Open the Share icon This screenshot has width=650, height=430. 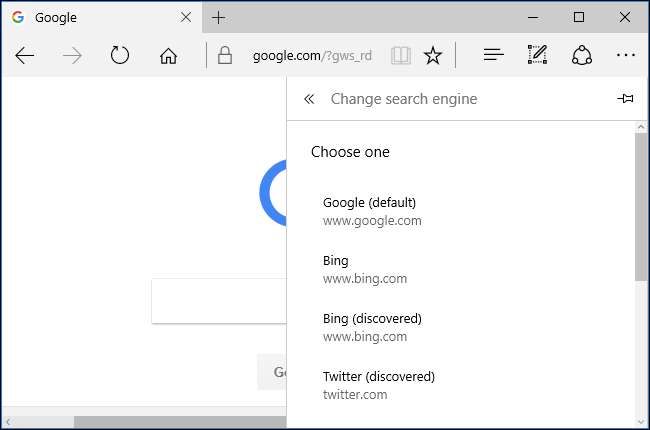[x=582, y=56]
